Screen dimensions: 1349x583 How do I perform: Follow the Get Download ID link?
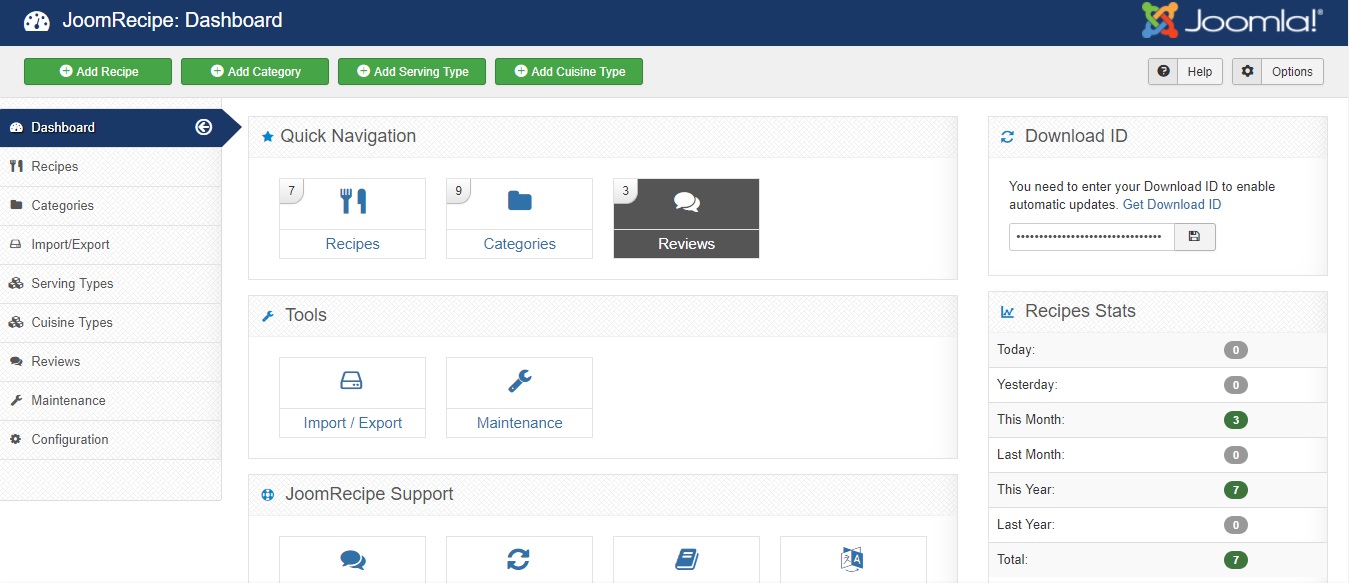click(x=1172, y=204)
